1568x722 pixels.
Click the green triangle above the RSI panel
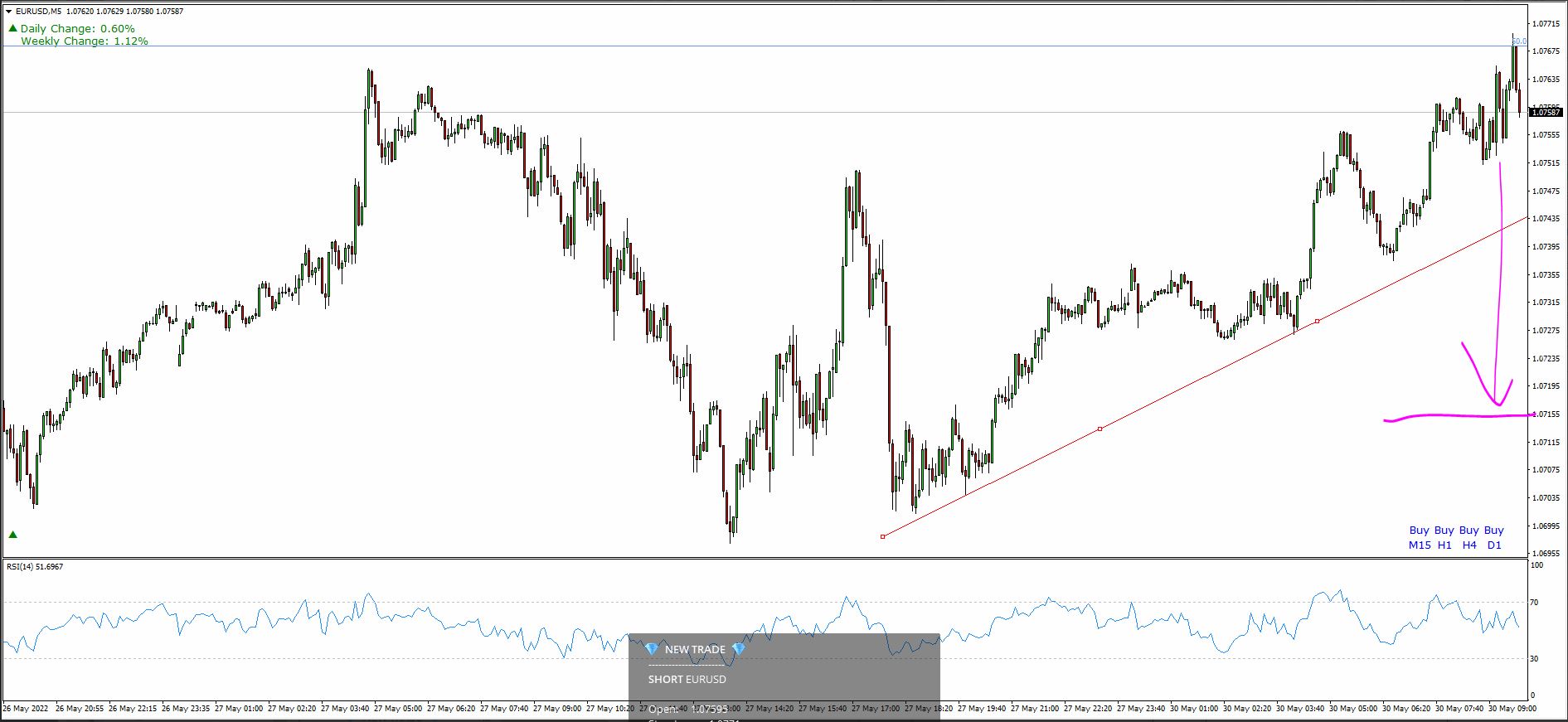tap(12, 535)
